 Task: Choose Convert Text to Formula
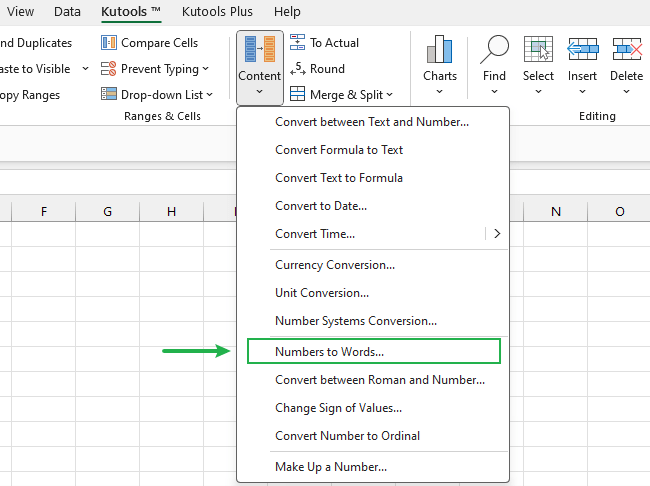coord(372,178)
